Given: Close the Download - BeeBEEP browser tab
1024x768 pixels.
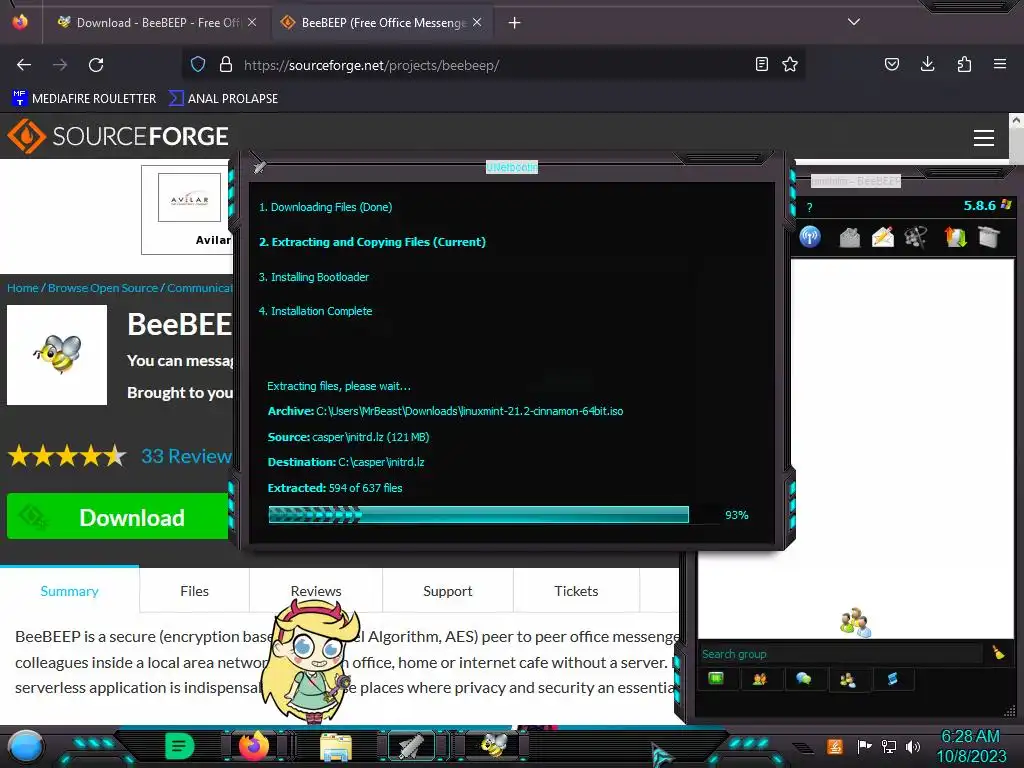Looking at the screenshot, I should pyautogui.click(x=252, y=22).
